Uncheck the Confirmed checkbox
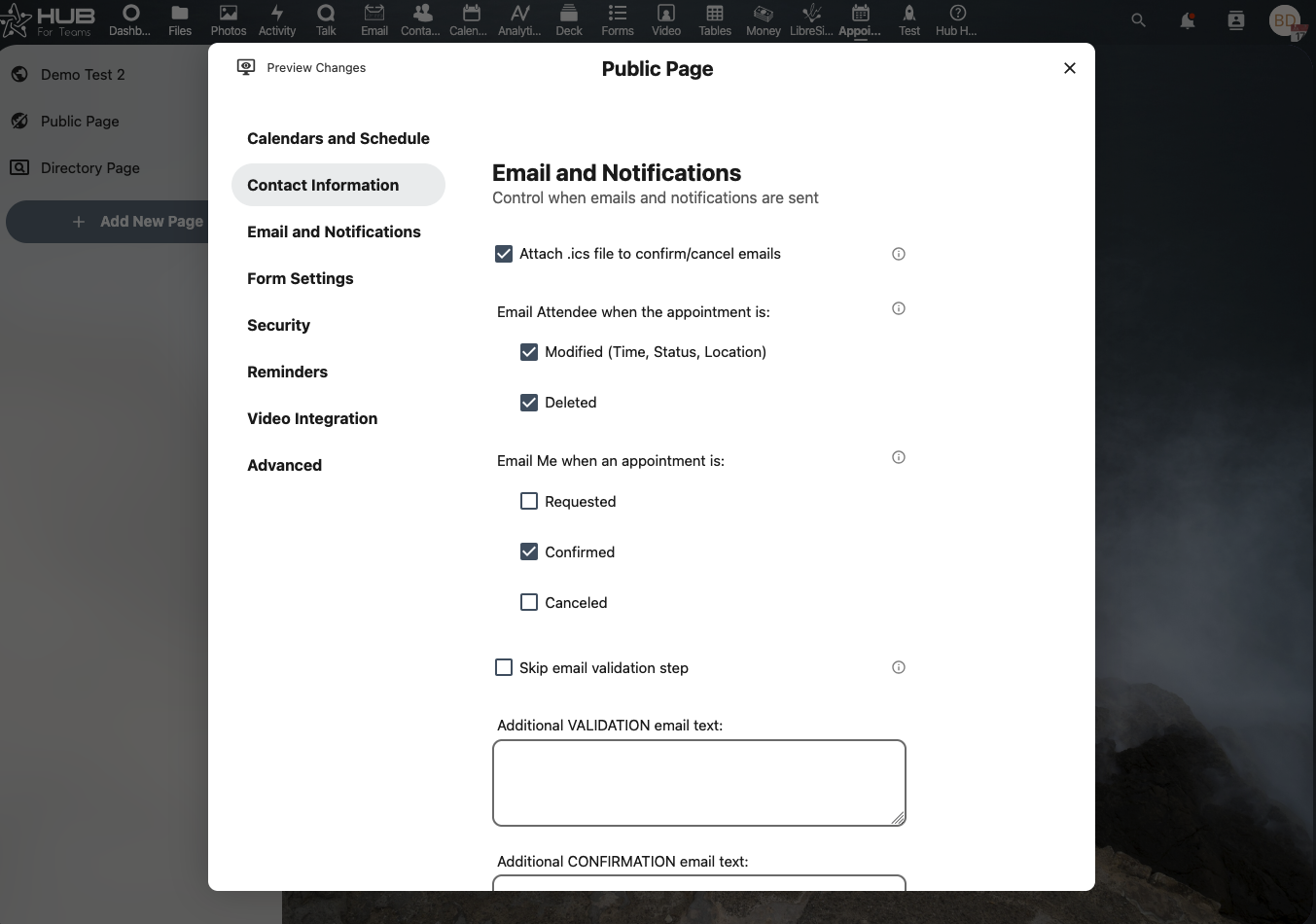This screenshot has width=1316, height=924. tap(529, 551)
